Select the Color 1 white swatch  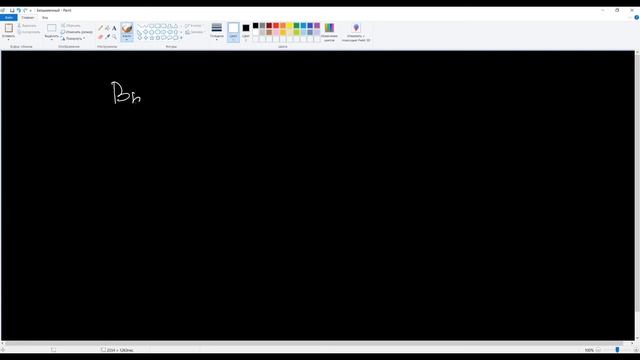pos(233,28)
